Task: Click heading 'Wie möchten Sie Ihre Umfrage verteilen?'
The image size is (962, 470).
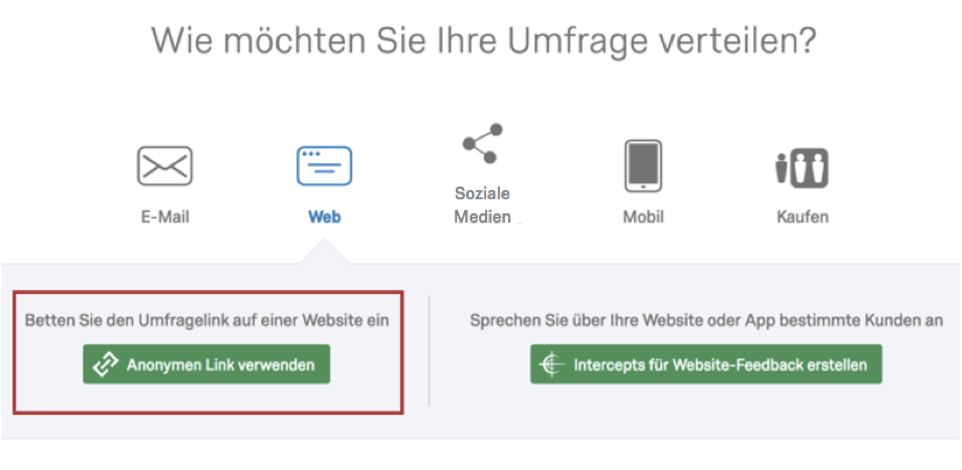Action: click(x=483, y=40)
